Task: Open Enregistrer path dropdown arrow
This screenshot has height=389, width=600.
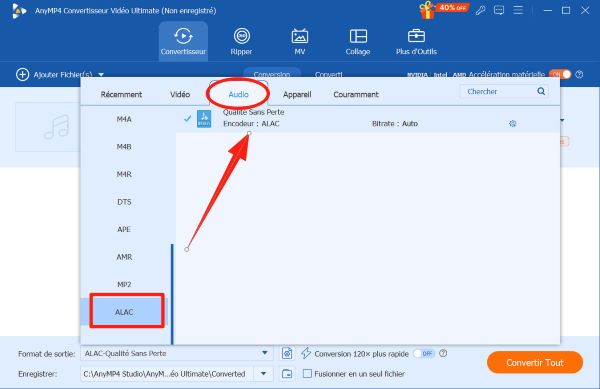Action: 263,374
